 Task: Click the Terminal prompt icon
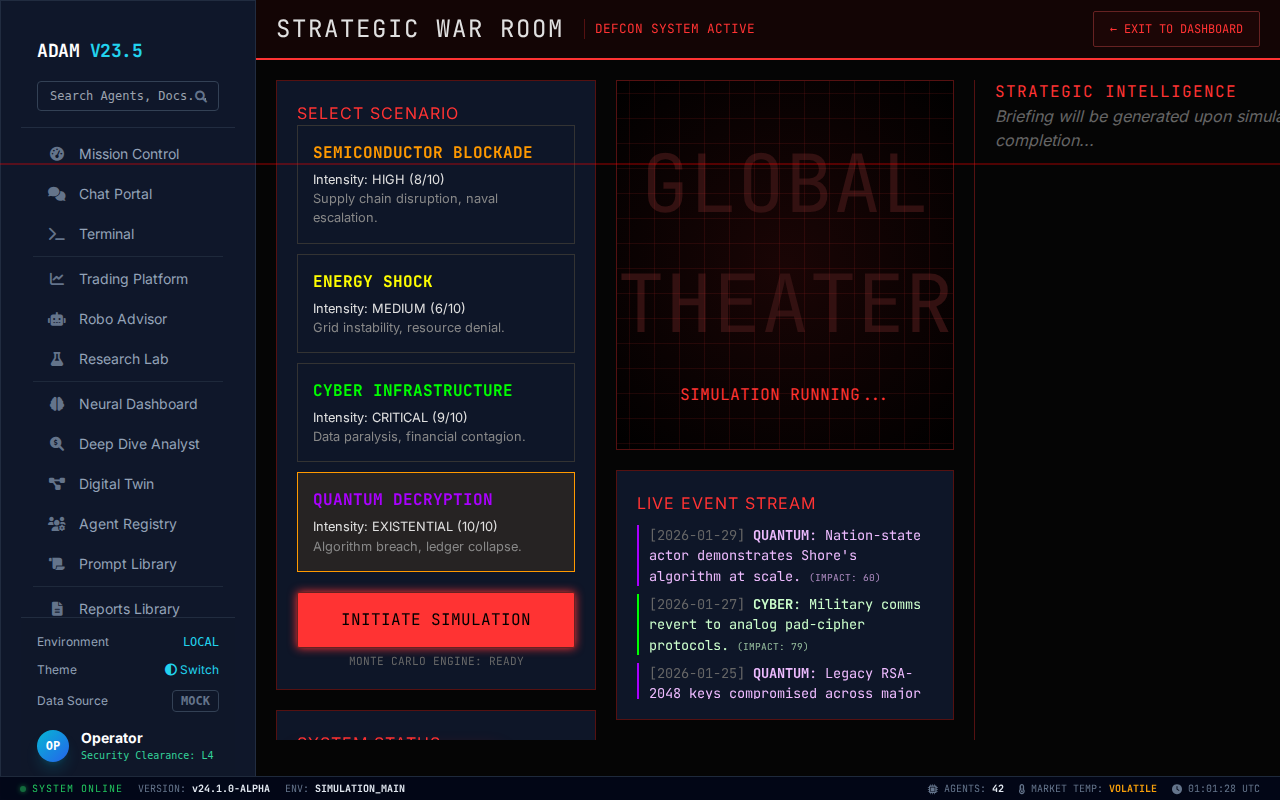57,234
